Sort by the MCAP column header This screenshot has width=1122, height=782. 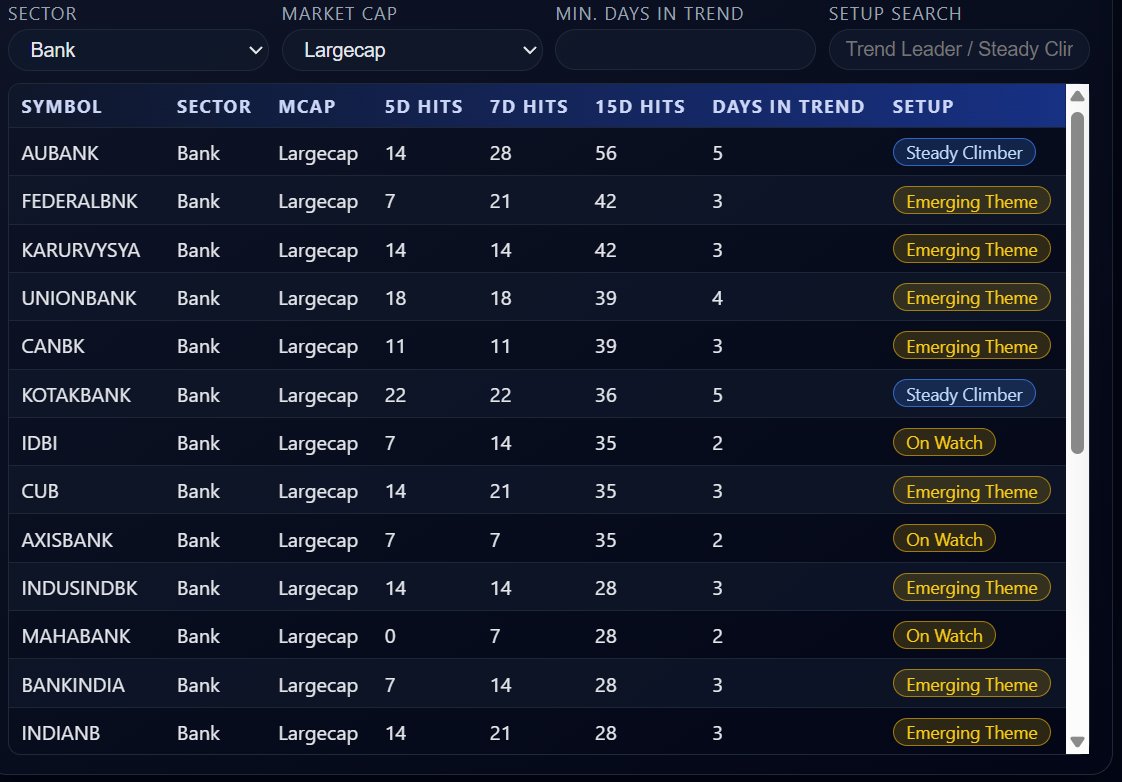[307, 107]
